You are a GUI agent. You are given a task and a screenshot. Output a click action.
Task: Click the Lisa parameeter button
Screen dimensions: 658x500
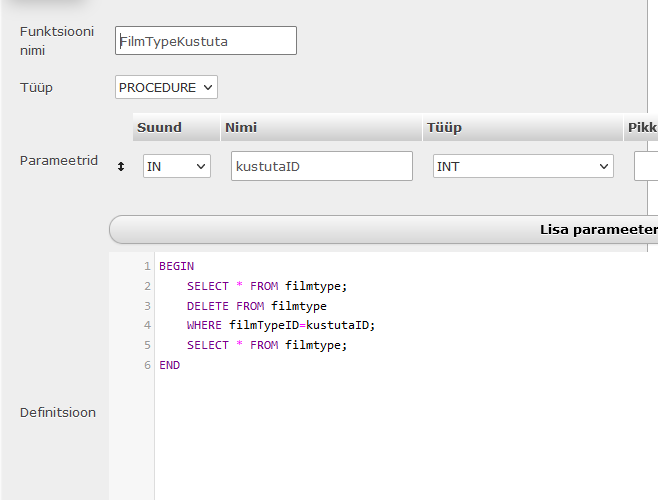tap(383, 230)
